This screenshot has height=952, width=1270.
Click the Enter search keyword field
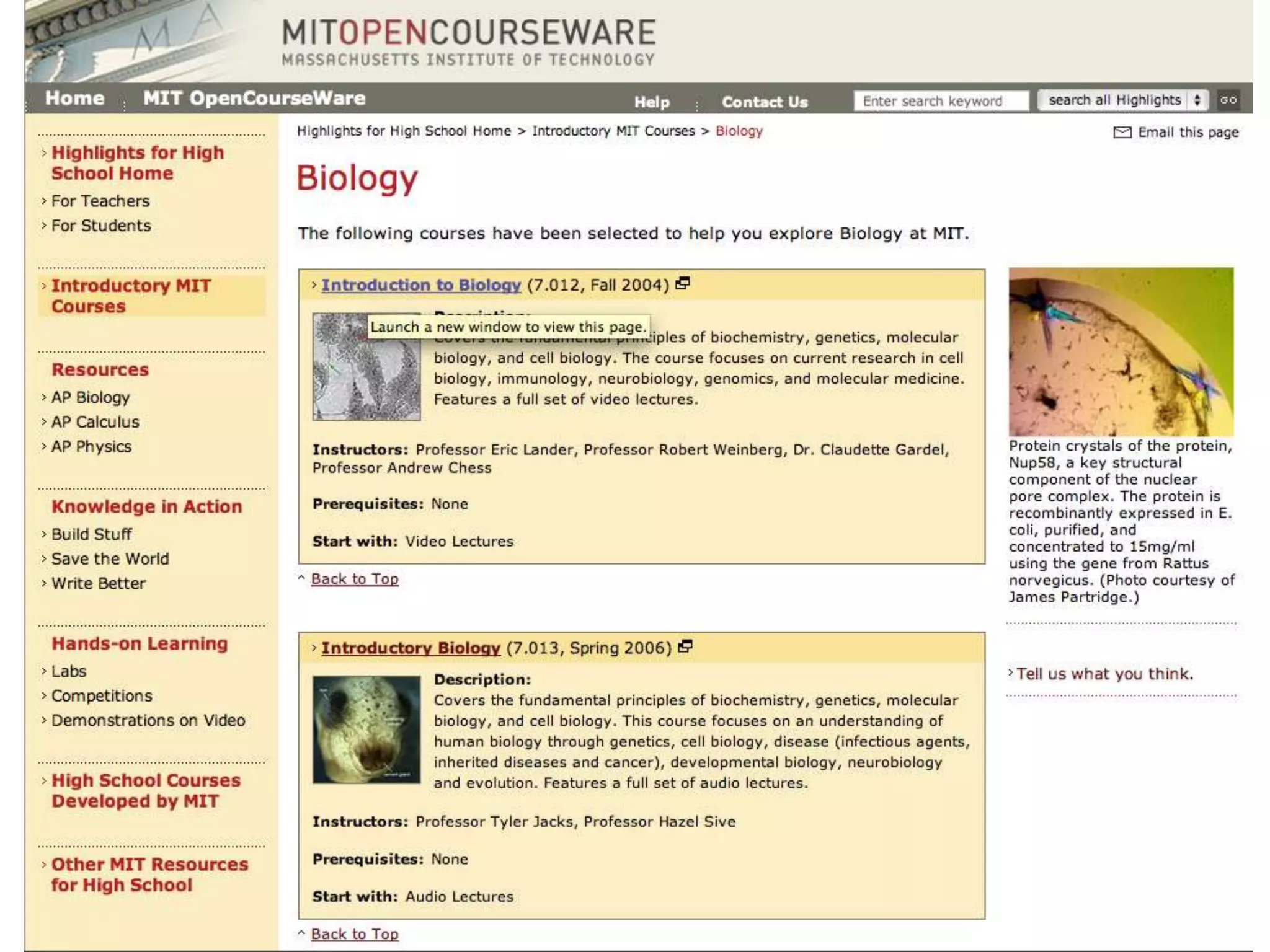pyautogui.click(x=940, y=100)
